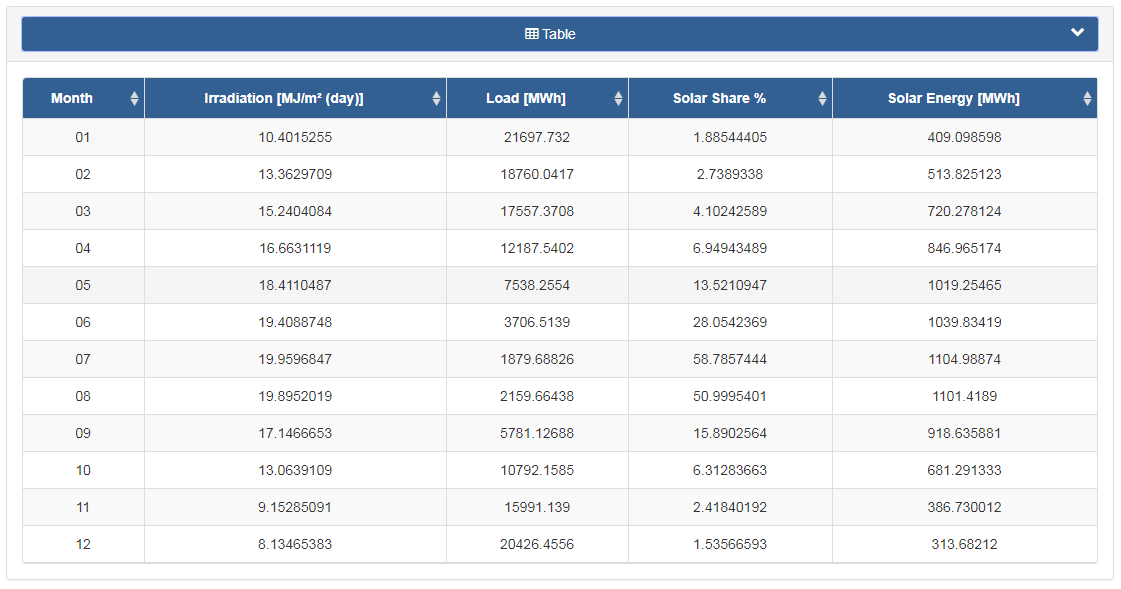Select solar energy value 1104.98874
Image resolution: width=1121 pixels, height=589 pixels.
tap(964, 360)
